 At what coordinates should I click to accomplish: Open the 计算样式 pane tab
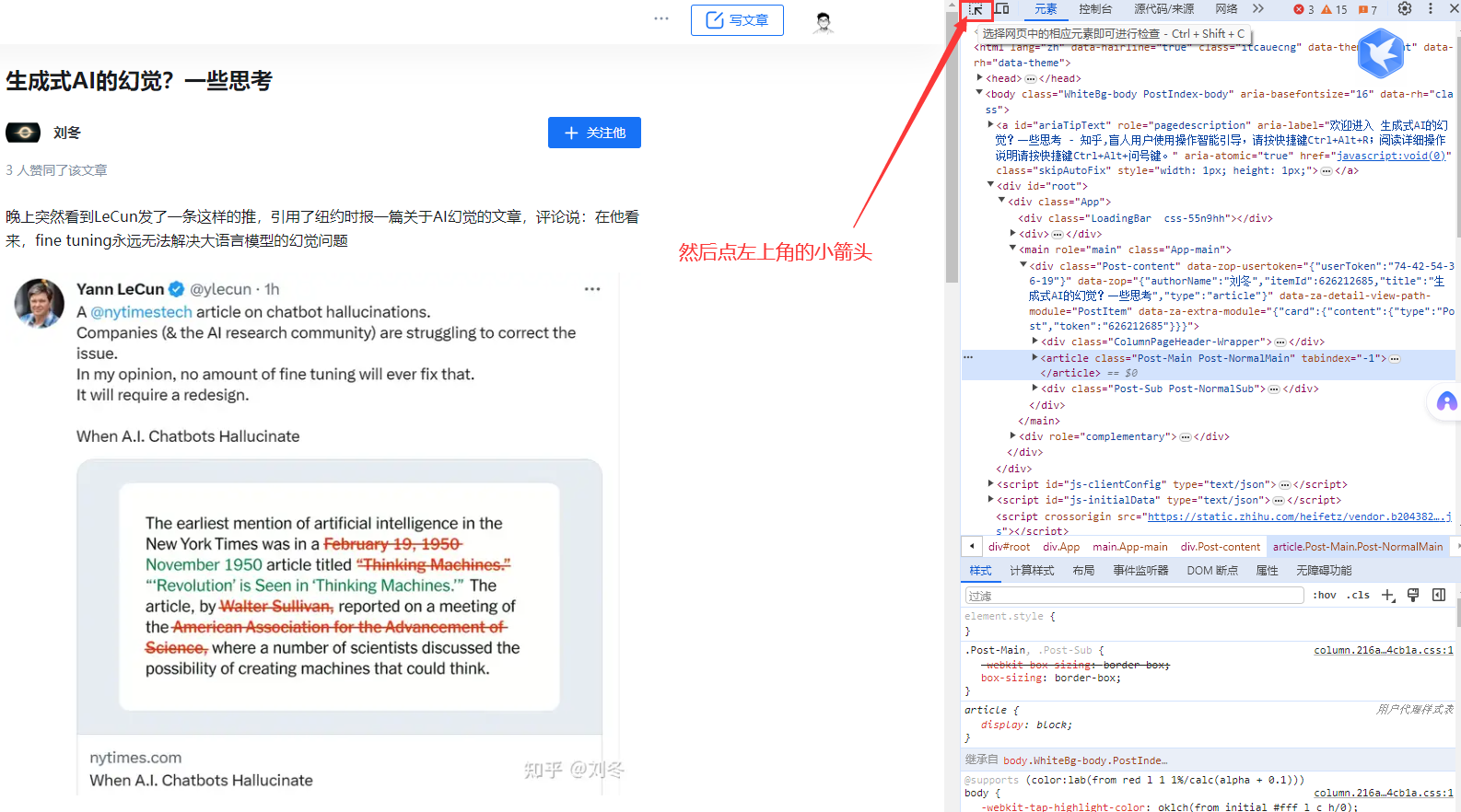[1032, 571]
